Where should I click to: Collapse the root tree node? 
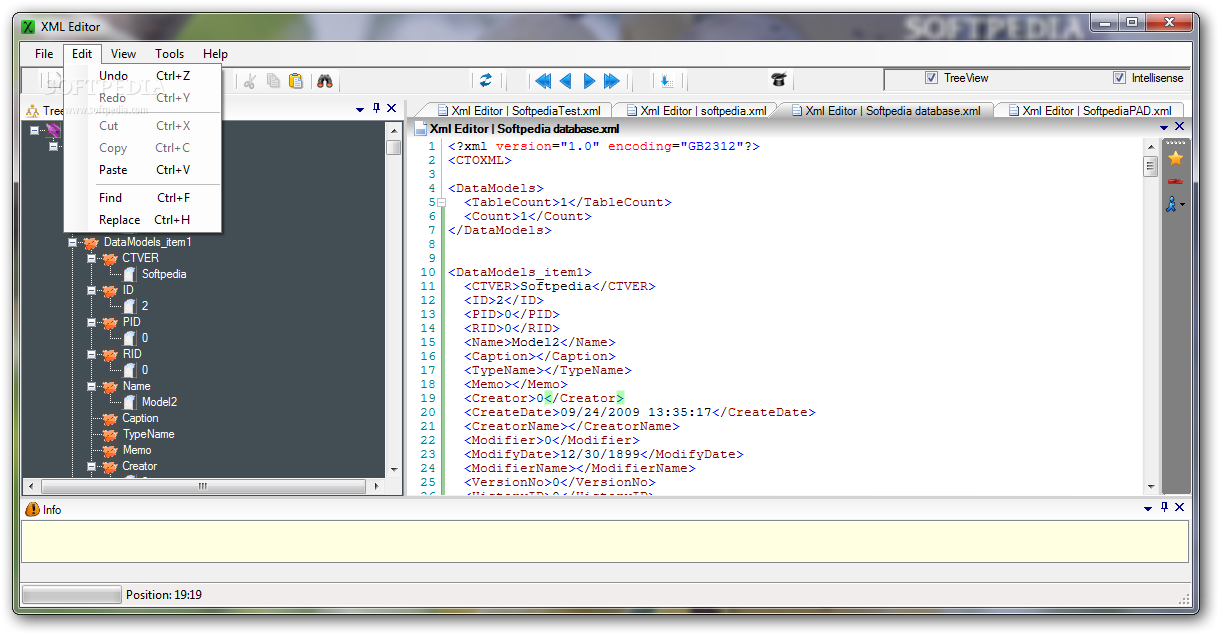click(35, 130)
